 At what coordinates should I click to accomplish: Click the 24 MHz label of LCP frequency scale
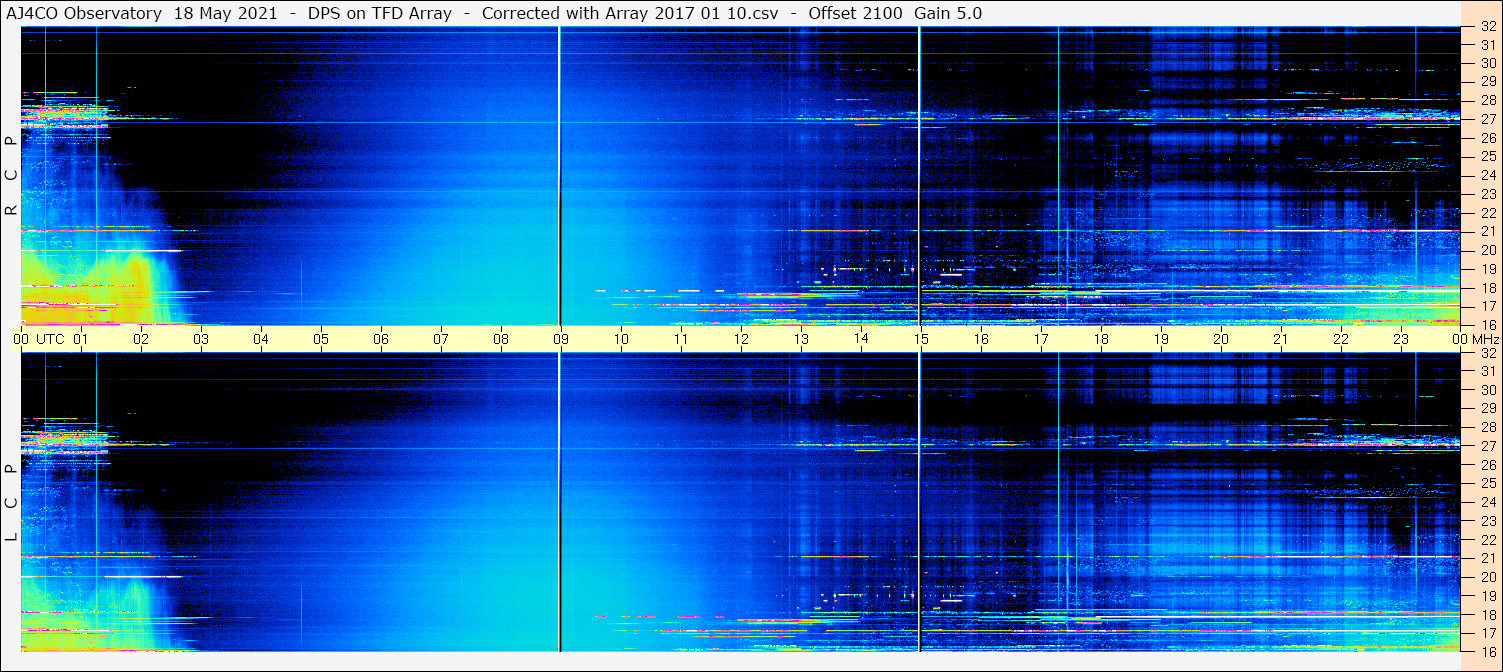click(1487, 502)
